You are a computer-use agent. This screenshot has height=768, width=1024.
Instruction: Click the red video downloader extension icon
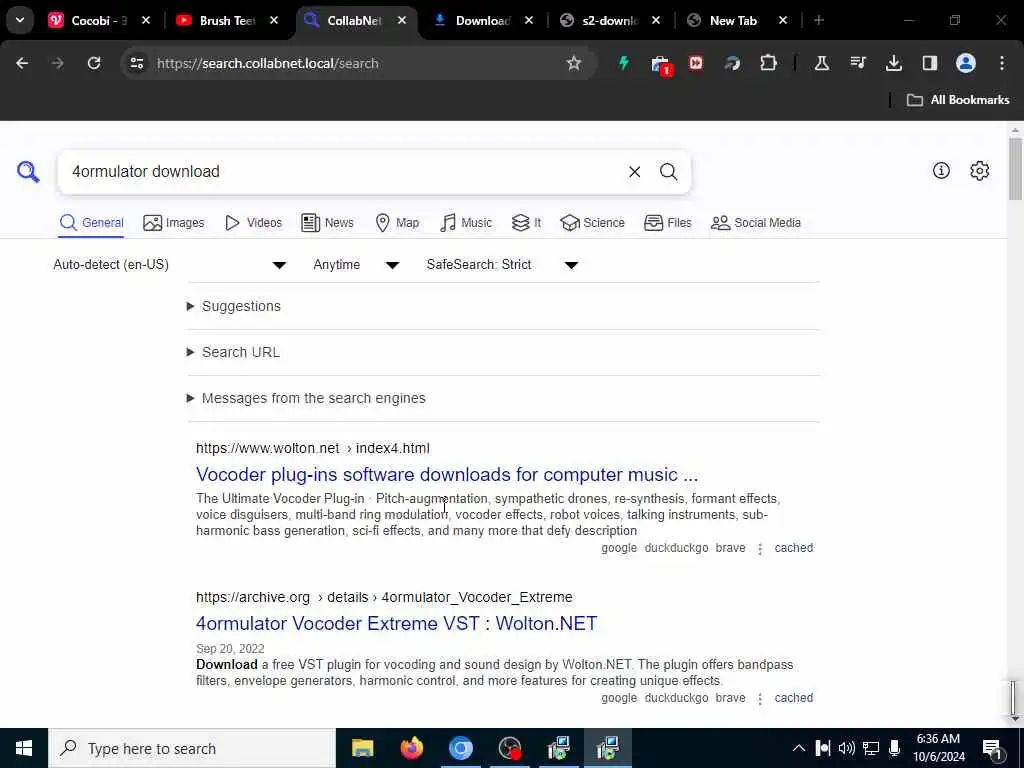coord(696,63)
